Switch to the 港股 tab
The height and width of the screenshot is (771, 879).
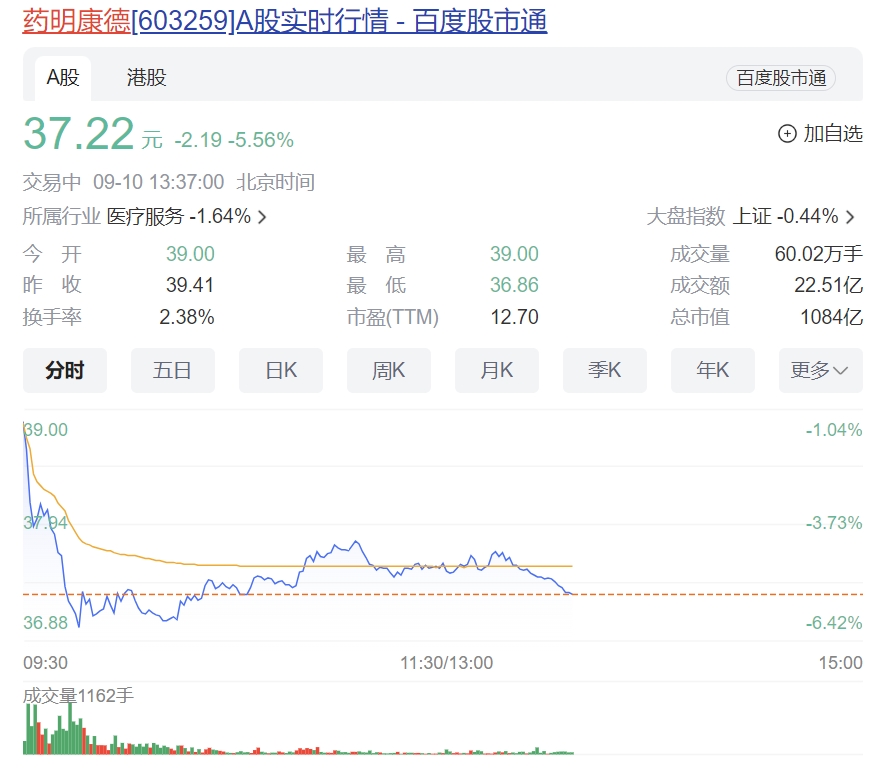pos(146,78)
